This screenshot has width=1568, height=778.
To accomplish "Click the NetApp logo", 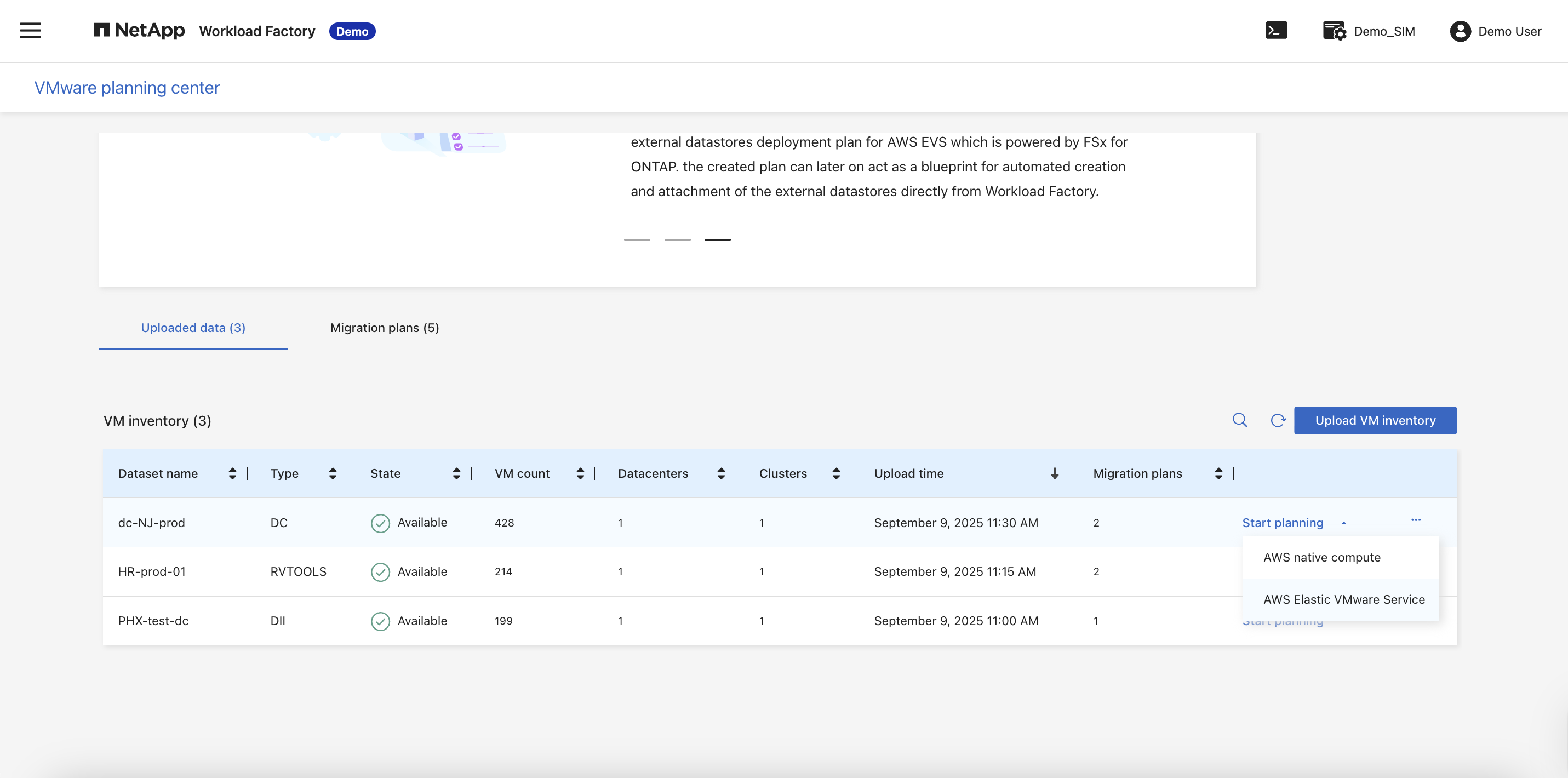I will [x=139, y=30].
